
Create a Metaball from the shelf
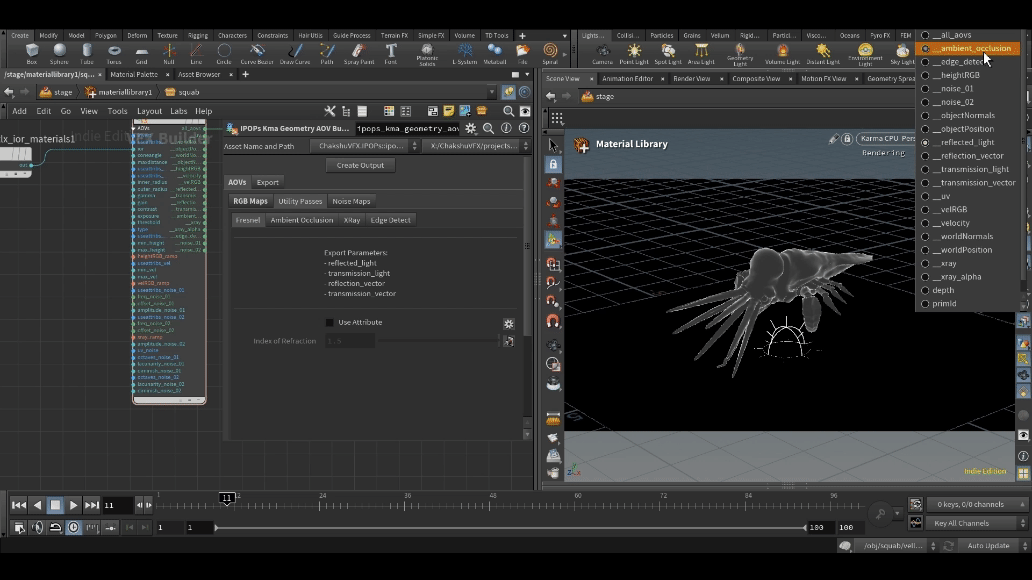[495, 53]
